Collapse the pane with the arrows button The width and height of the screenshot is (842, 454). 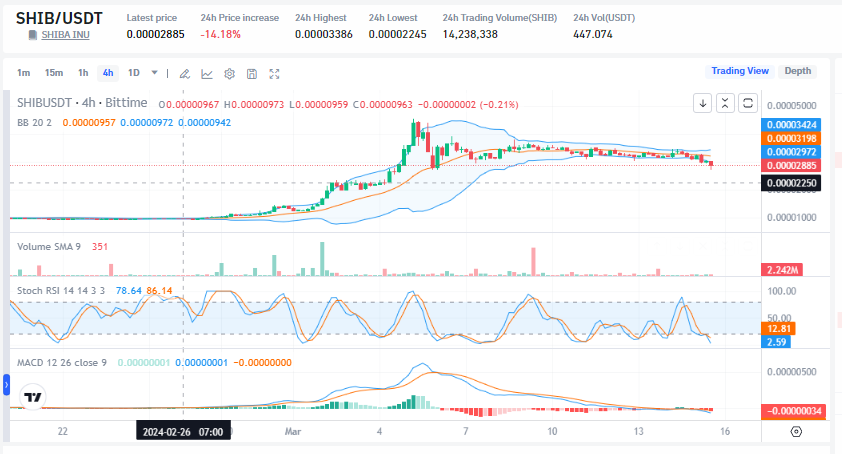pyautogui.click(x=725, y=103)
